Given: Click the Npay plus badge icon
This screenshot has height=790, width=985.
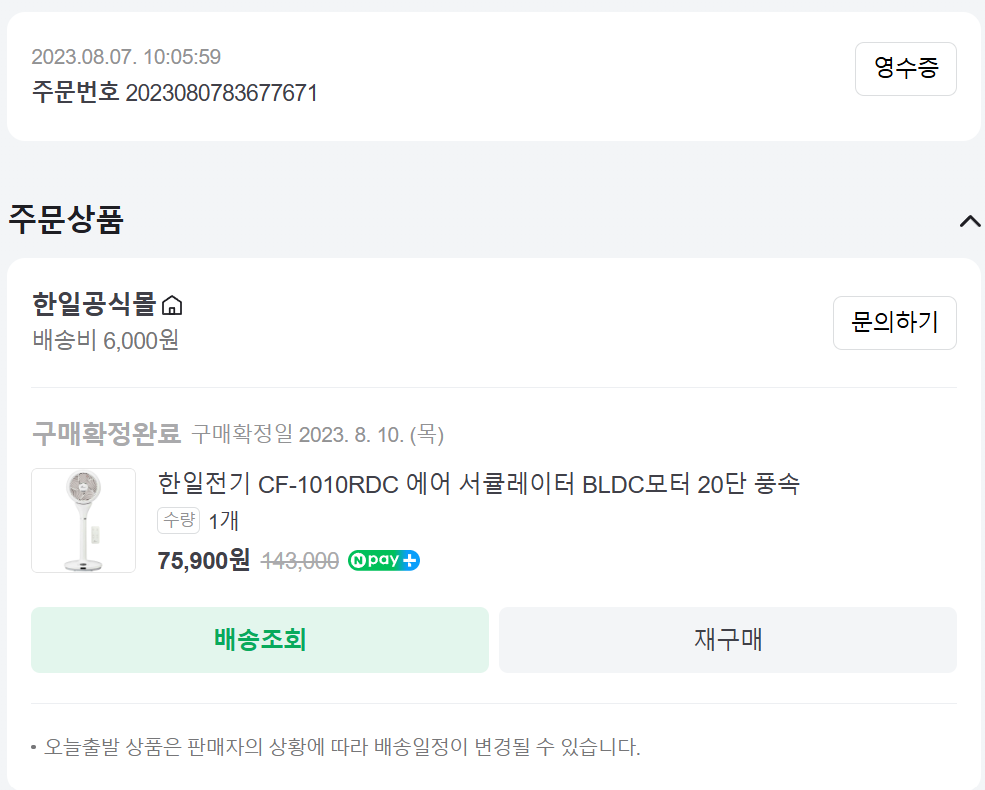Looking at the screenshot, I should coord(384,560).
